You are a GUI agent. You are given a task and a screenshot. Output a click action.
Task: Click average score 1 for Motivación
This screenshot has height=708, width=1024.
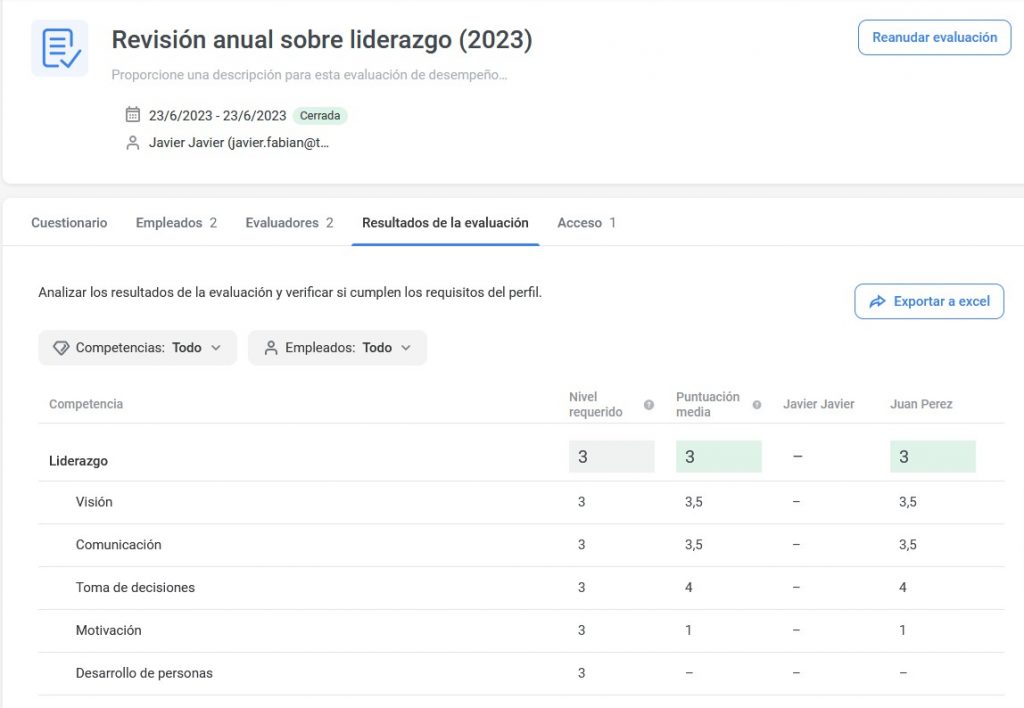coord(688,630)
